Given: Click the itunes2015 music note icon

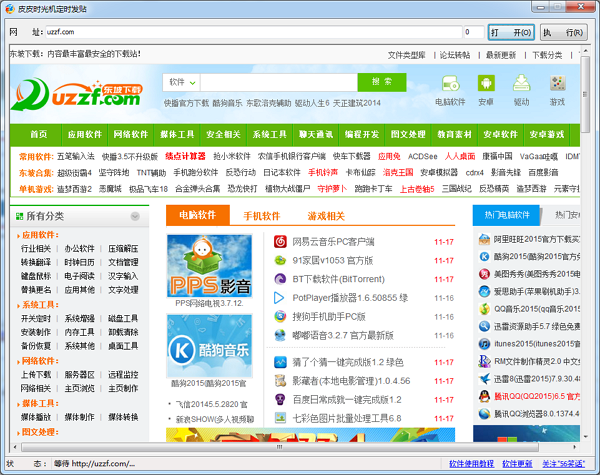Looking at the screenshot, I should point(484,344).
